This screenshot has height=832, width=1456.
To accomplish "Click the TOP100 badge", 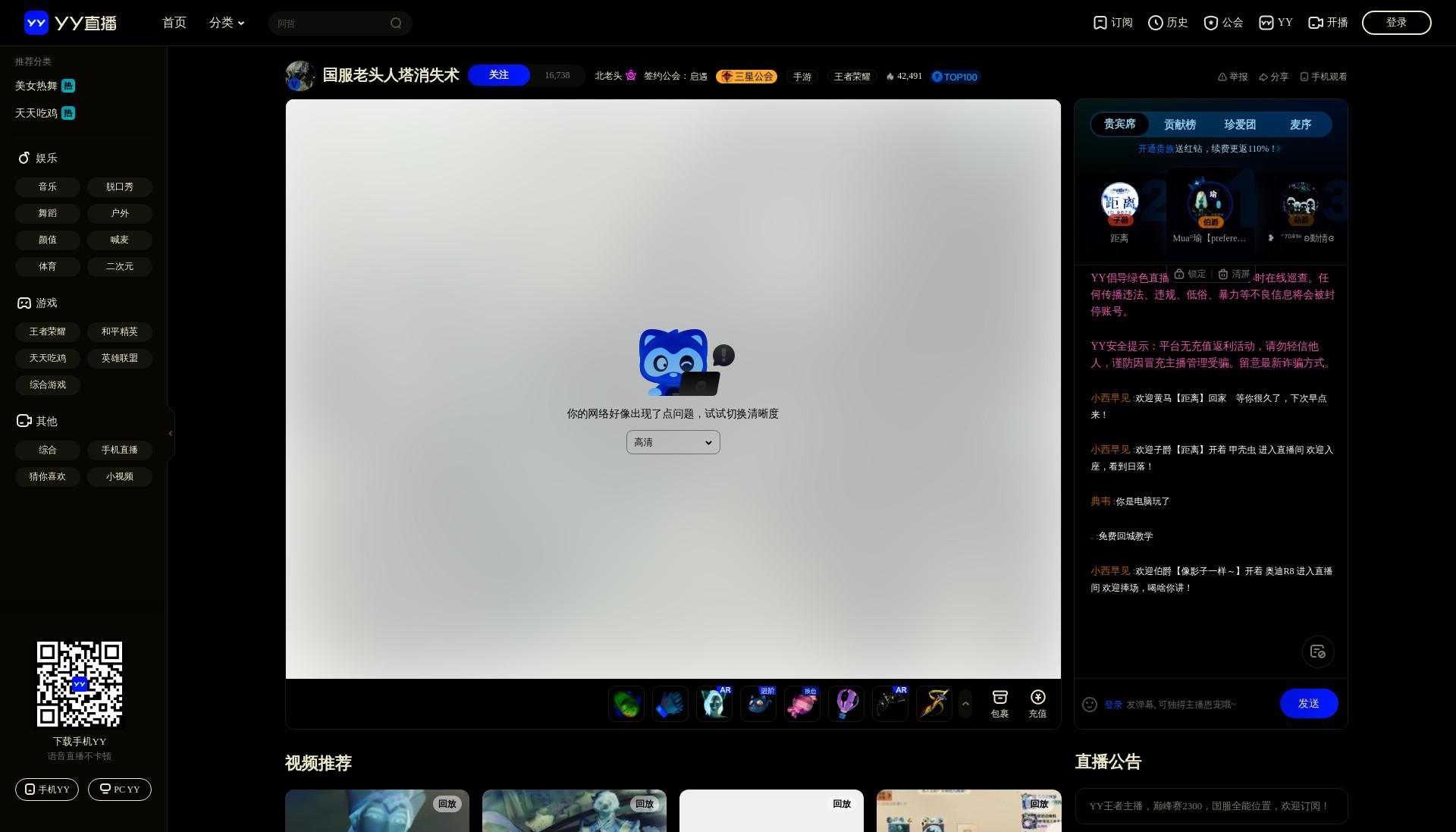I will pos(955,77).
